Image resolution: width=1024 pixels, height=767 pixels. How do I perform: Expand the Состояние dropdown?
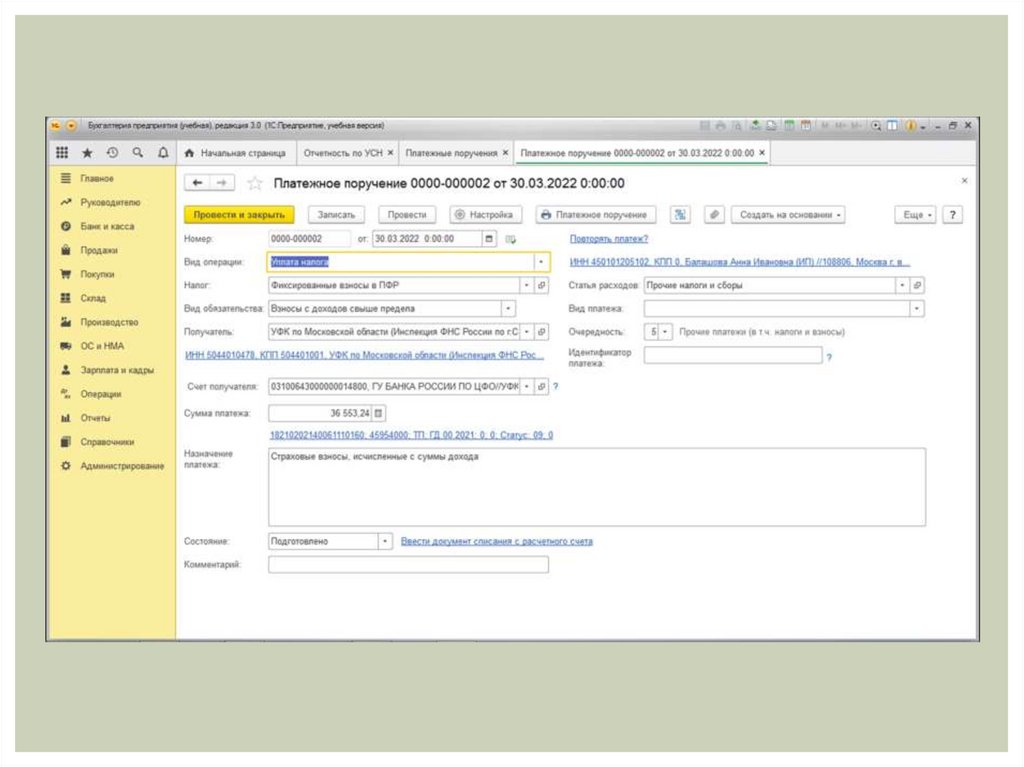[x=385, y=541]
